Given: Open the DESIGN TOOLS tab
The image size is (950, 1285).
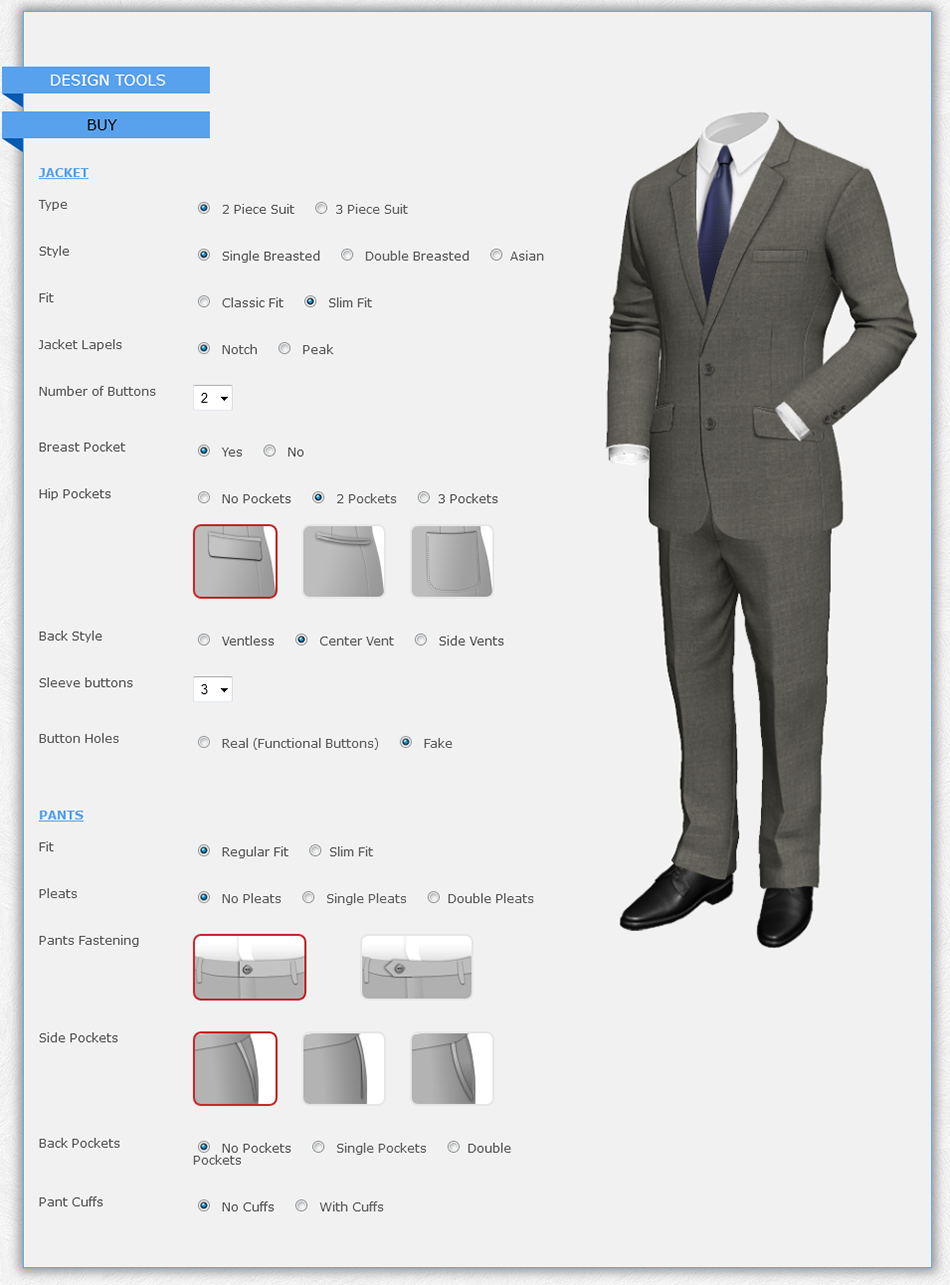Looking at the screenshot, I should pyautogui.click(x=106, y=80).
